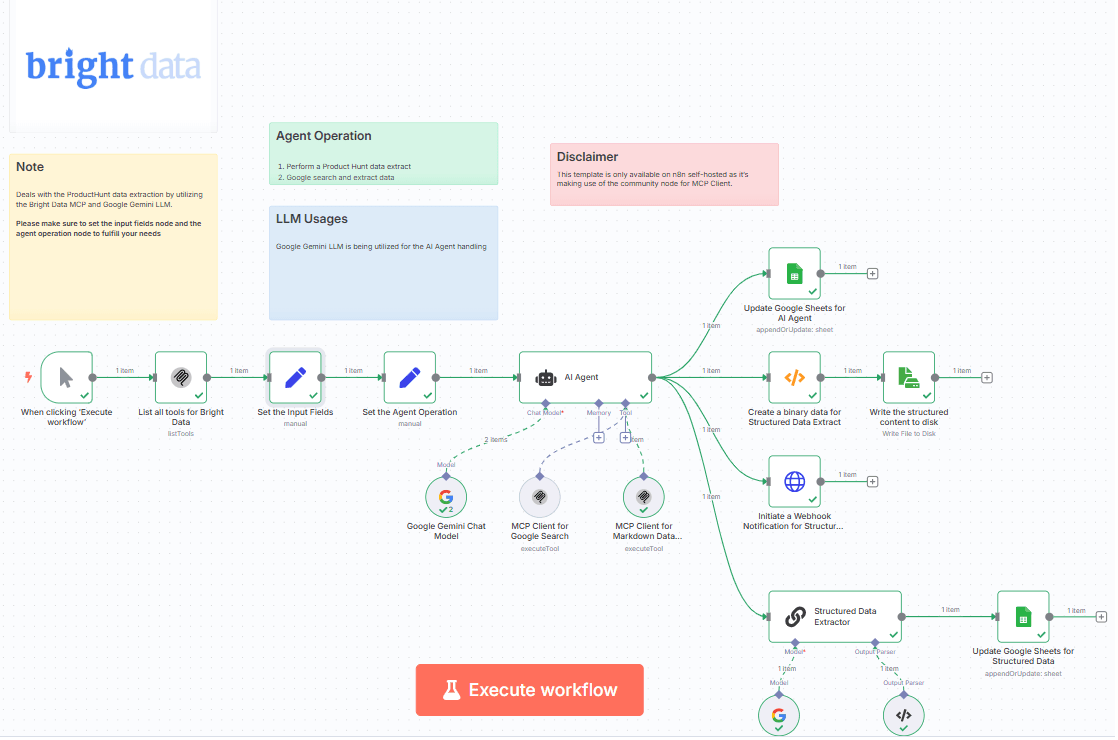Add node after Update Google Sheets for AI Agent
1118x740 pixels.
(872, 274)
